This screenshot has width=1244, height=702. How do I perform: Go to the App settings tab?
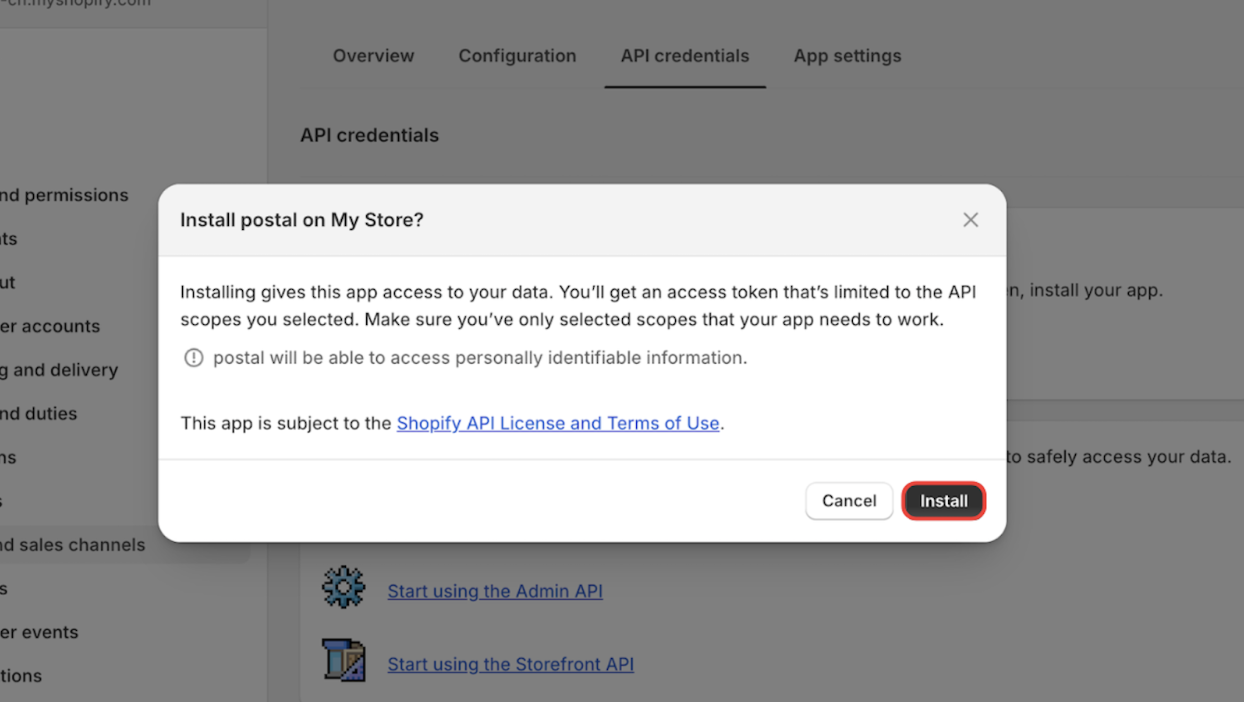(x=847, y=56)
